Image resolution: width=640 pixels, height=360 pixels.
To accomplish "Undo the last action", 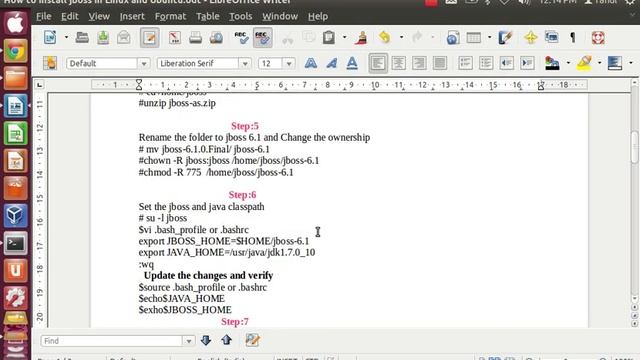I will pos(384,38).
